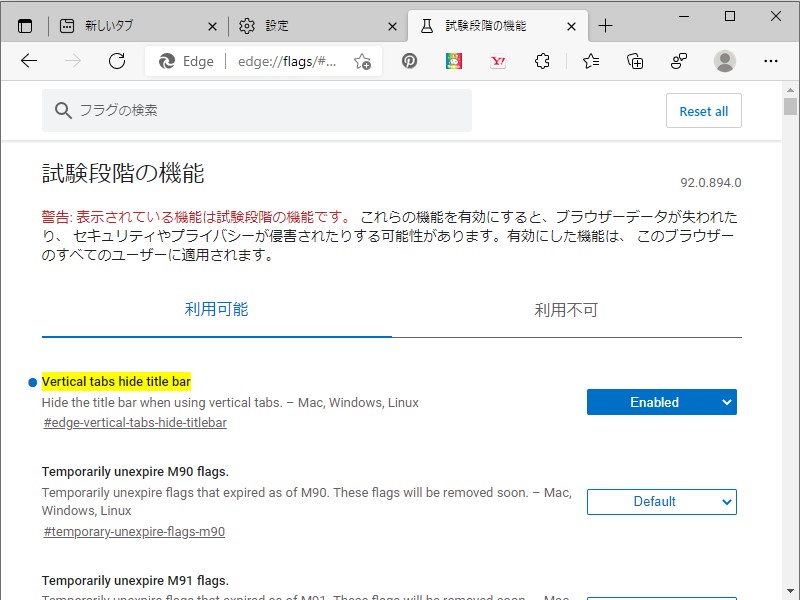Click the Yahoo! Japan extension icon

click(x=497, y=60)
